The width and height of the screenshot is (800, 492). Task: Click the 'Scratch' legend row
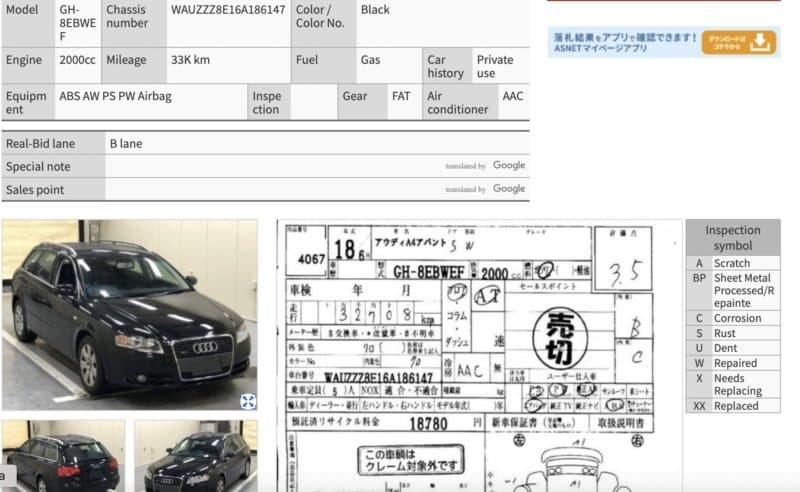pos(733,263)
